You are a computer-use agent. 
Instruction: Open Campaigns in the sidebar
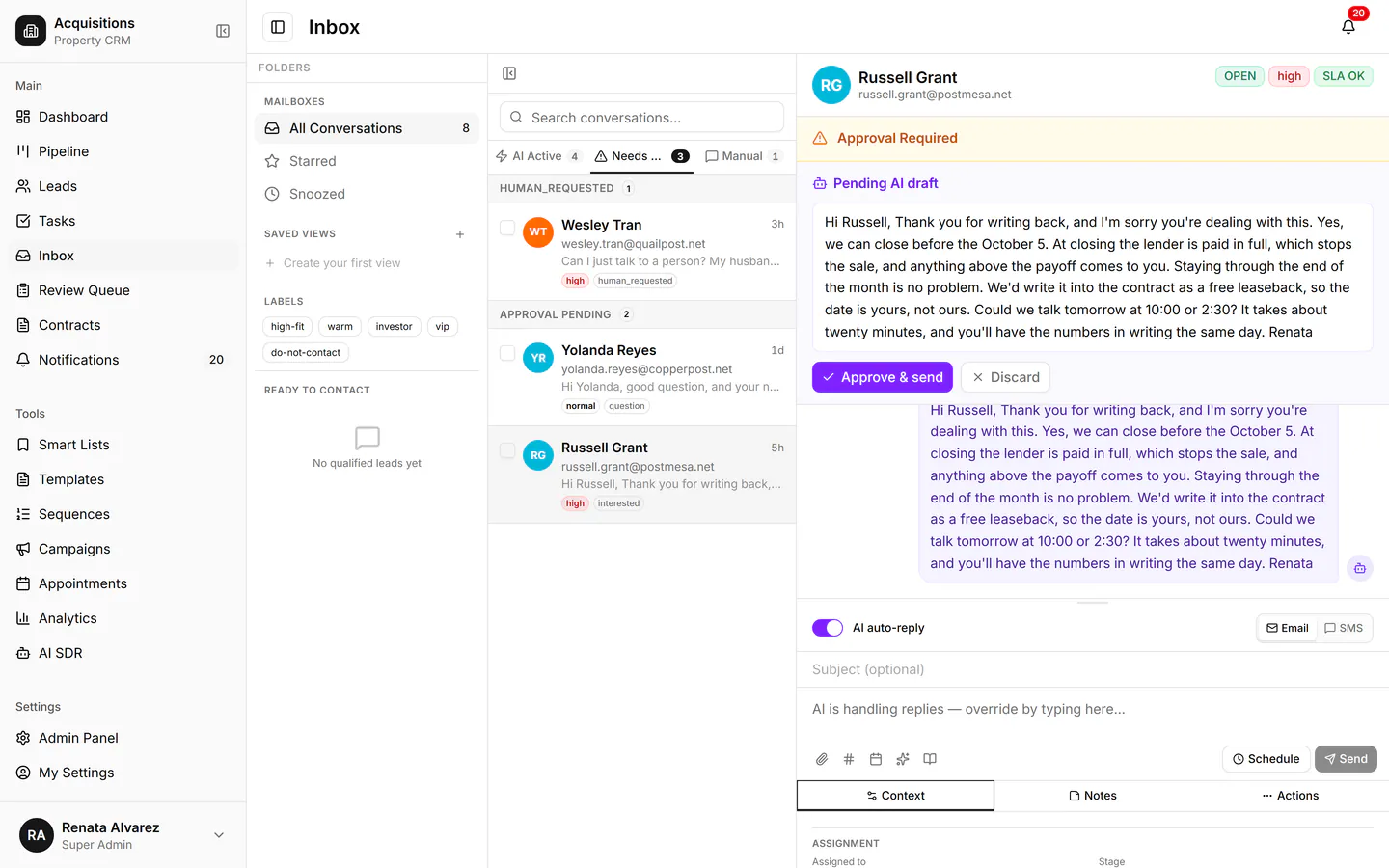coord(123,549)
